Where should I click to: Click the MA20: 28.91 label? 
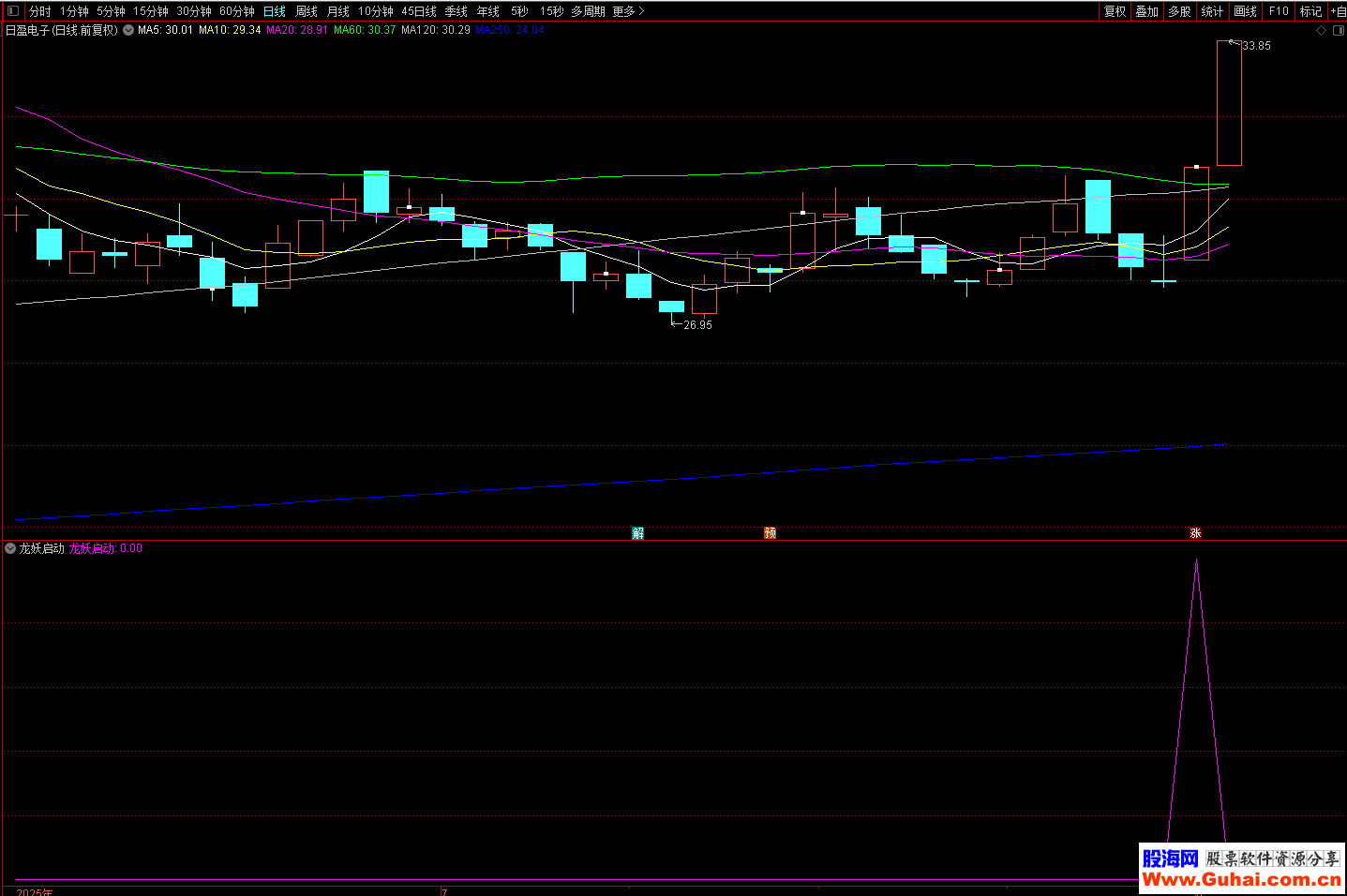tap(297, 30)
